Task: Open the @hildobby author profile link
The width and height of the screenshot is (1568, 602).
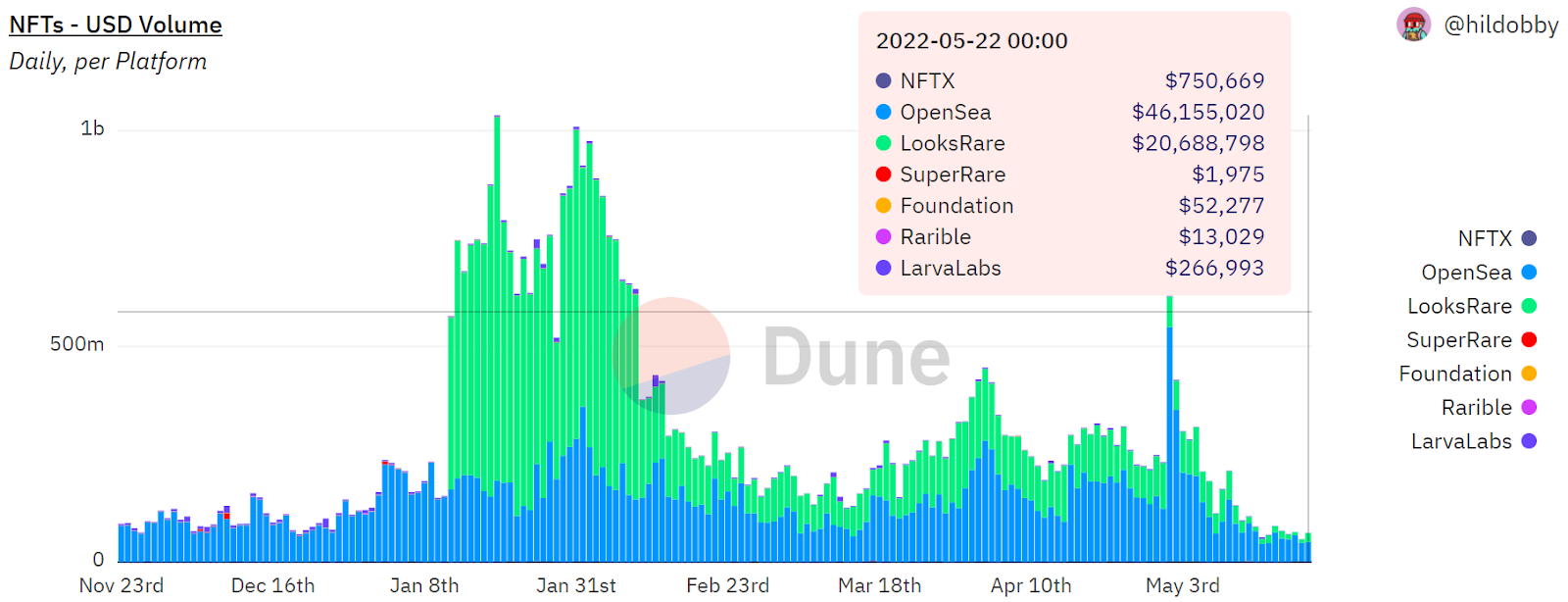Action: [1500, 25]
